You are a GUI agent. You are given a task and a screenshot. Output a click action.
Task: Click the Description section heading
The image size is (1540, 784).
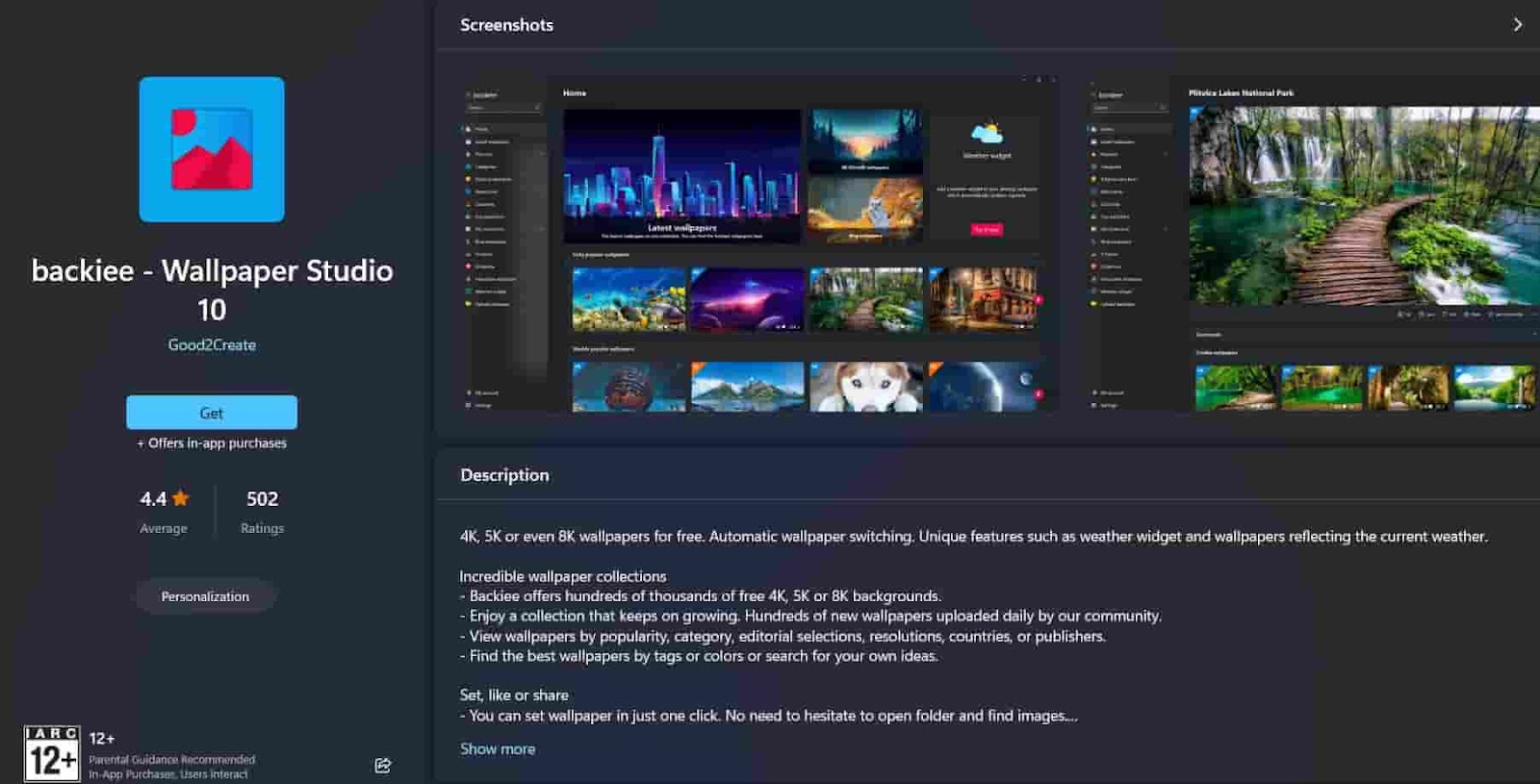504,475
